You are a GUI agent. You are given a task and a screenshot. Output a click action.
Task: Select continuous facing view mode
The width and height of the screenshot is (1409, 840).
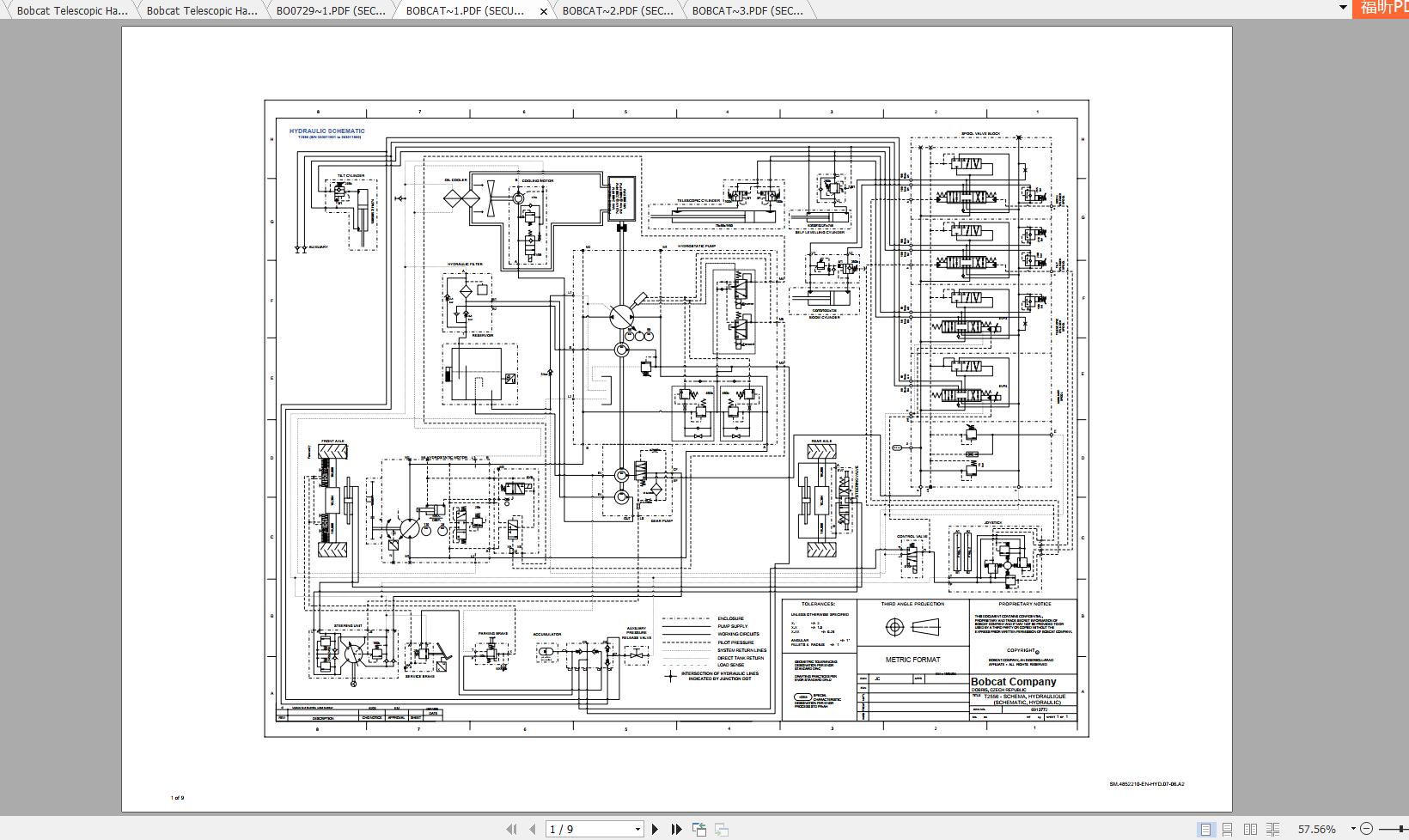pyautogui.click(x=1273, y=829)
